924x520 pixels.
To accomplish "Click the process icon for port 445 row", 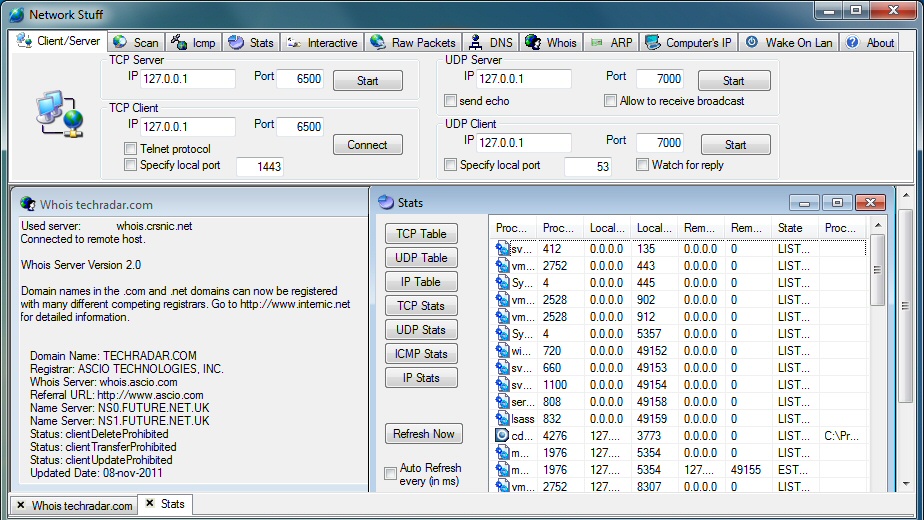I will (502, 283).
